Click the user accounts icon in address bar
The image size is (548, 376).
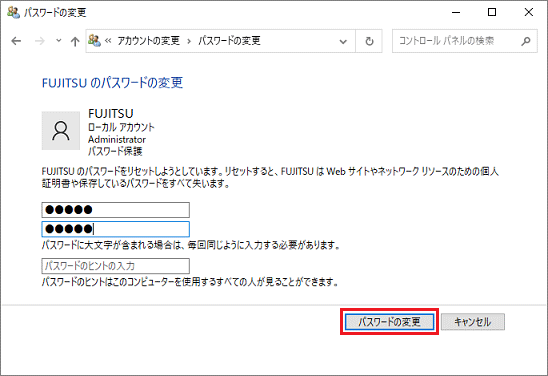click(x=94, y=41)
